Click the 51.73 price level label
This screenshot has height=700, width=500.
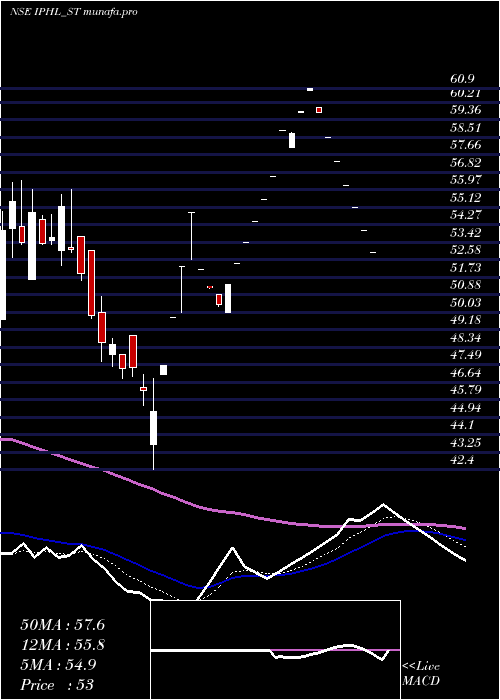click(x=465, y=268)
